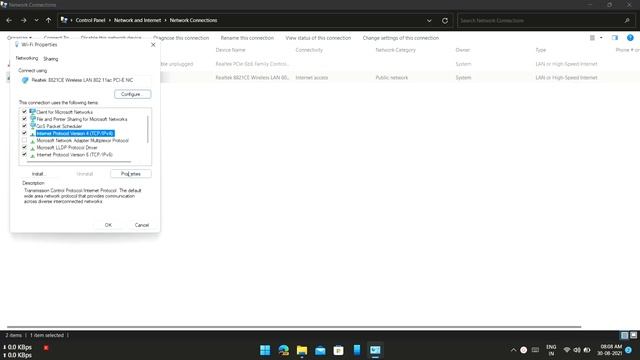Click Control Panel in the address breadcrumb
Viewport: 640px width, 360px height.
90,20
